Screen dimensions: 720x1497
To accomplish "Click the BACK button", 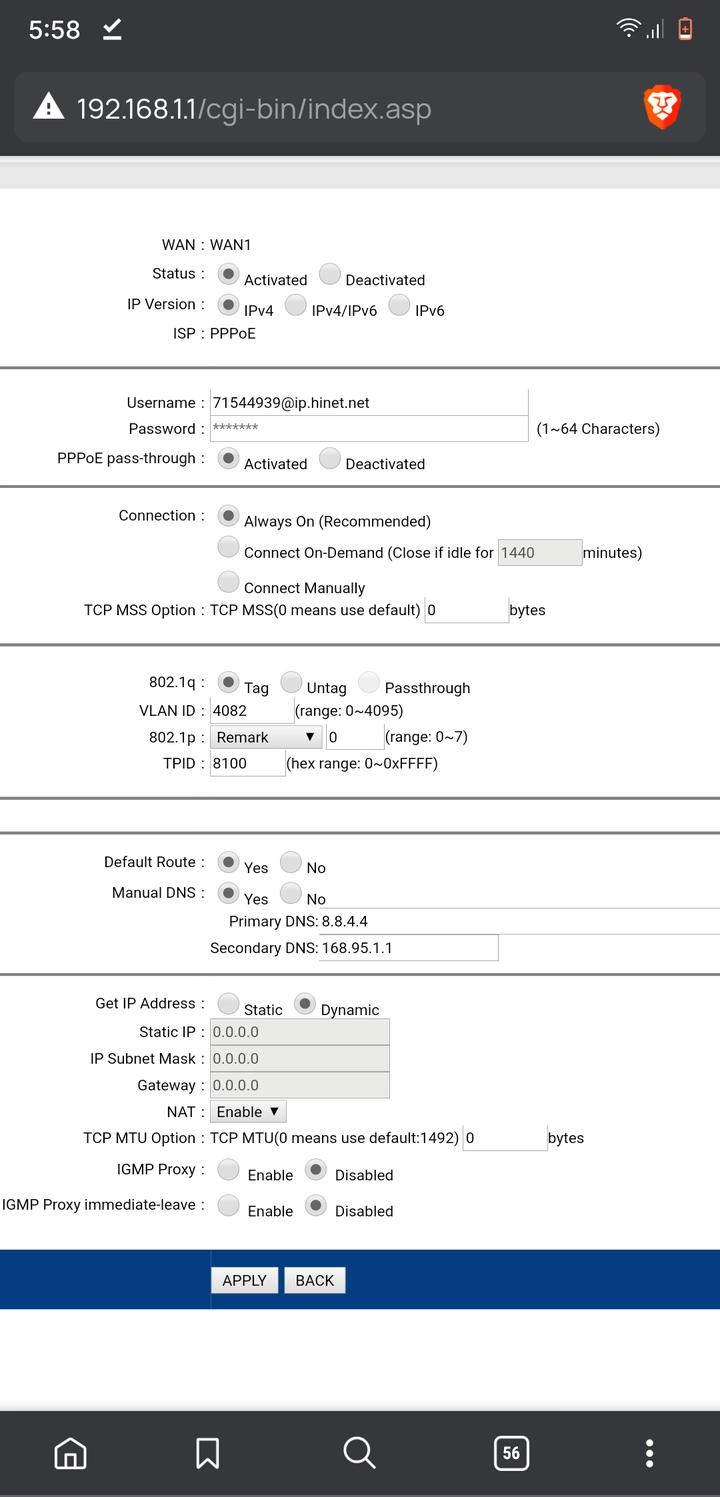I will [x=315, y=1280].
